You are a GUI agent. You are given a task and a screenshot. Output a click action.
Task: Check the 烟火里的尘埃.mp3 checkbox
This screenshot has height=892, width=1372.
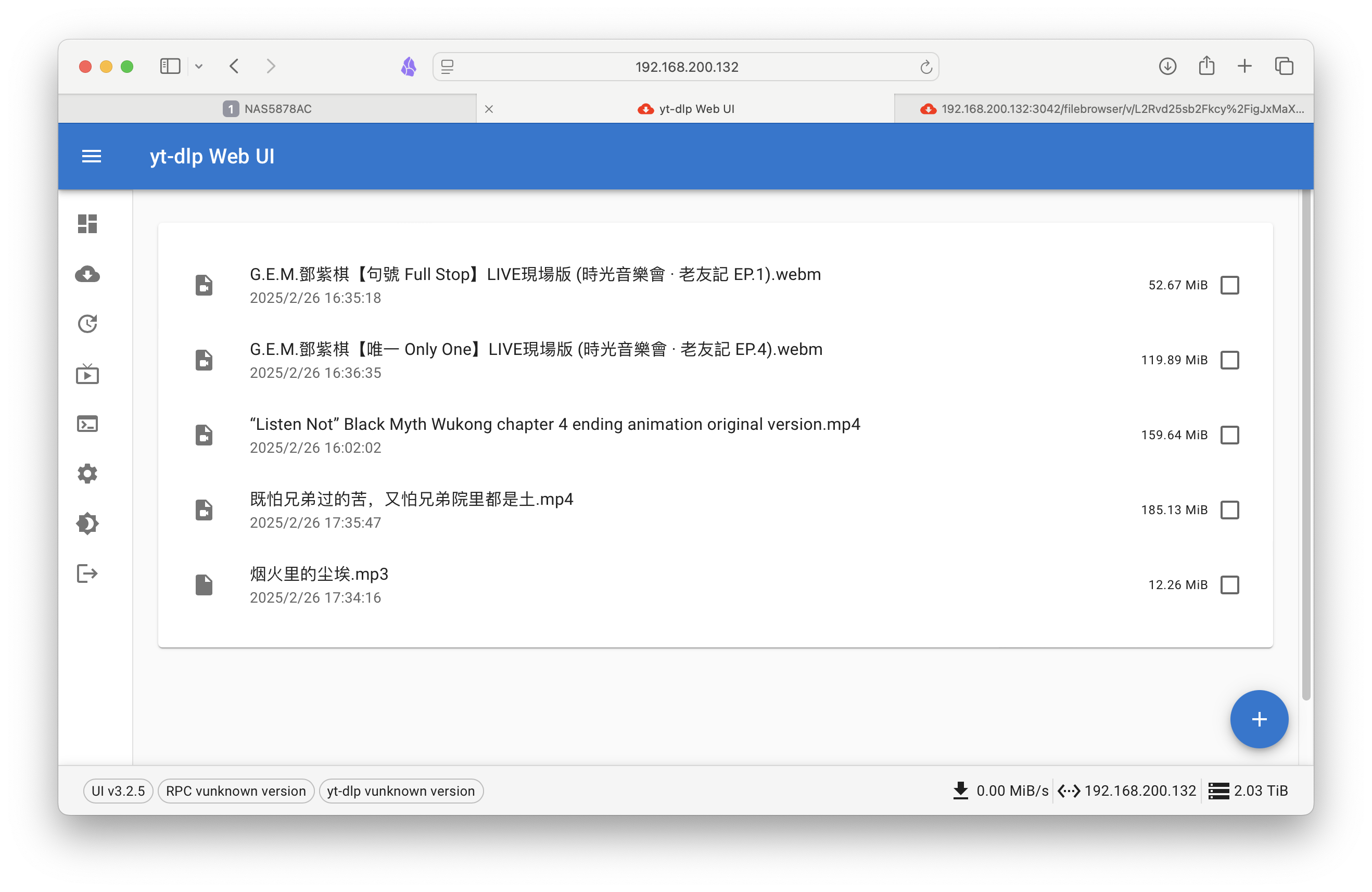tap(1230, 585)
